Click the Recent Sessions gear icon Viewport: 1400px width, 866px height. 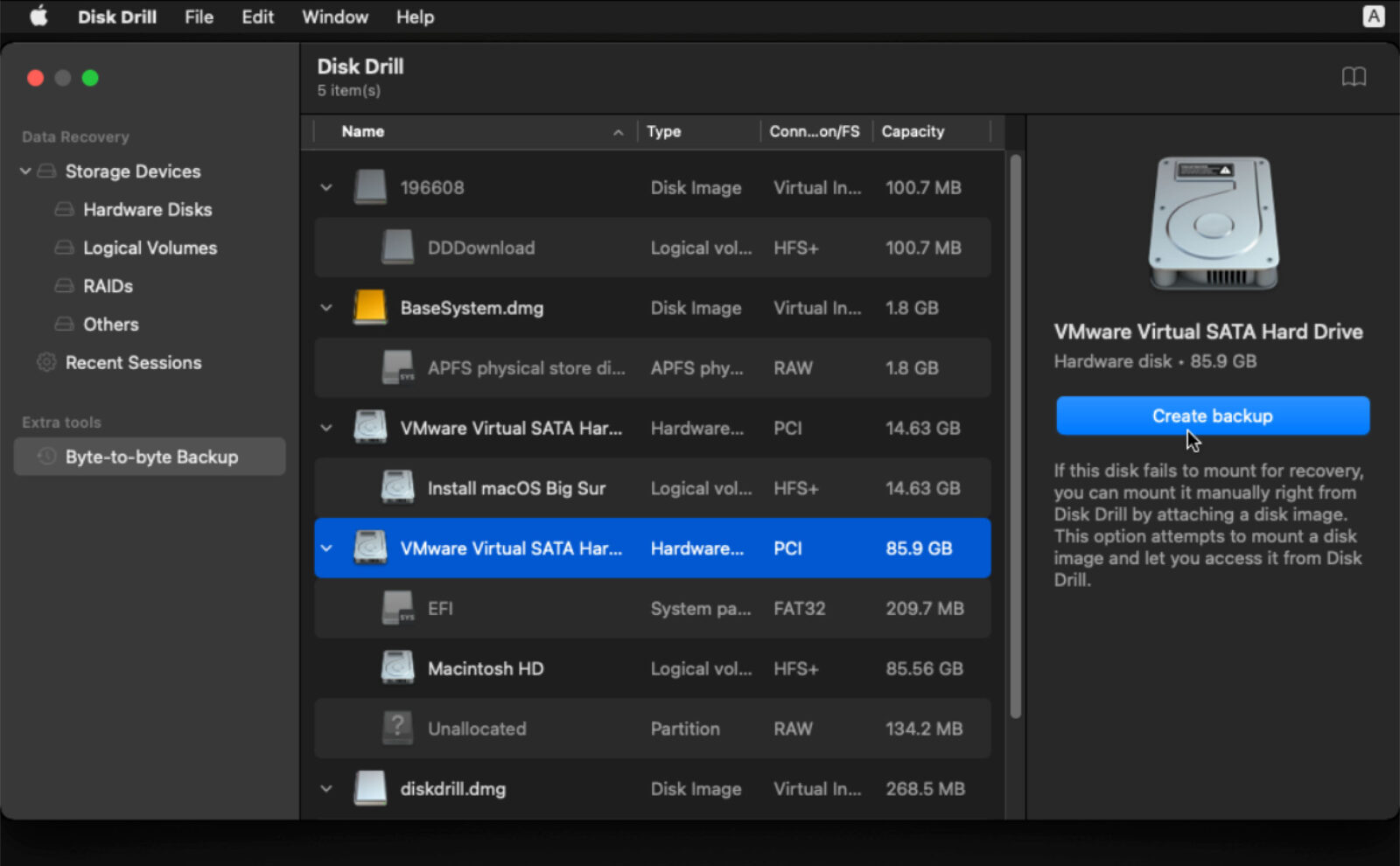click(x=45, y=362)
